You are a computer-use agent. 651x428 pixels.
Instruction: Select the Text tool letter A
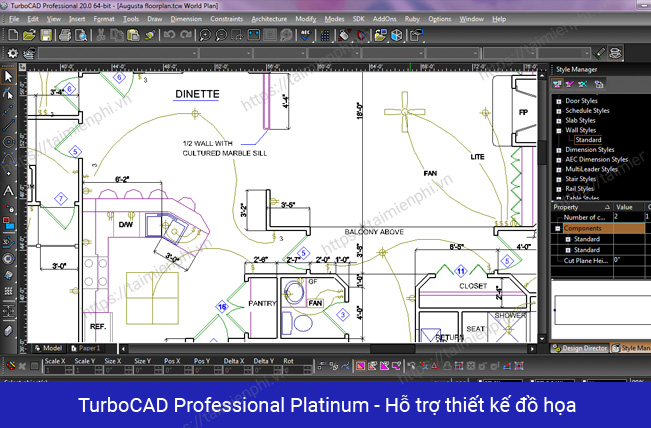coord(8,191)
